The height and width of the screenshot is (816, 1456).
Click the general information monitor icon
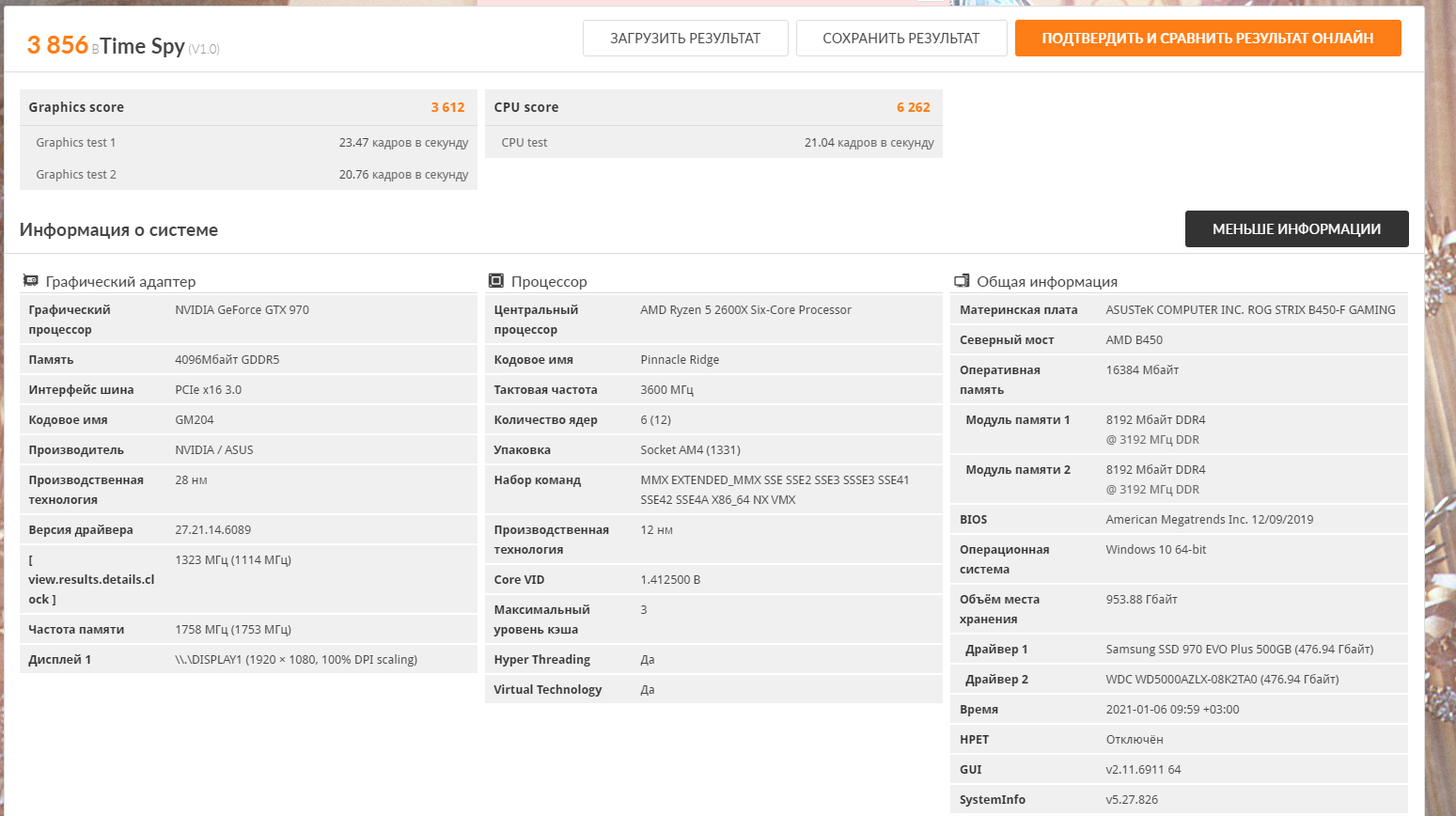pyautogui.click(x=962, y=281)
